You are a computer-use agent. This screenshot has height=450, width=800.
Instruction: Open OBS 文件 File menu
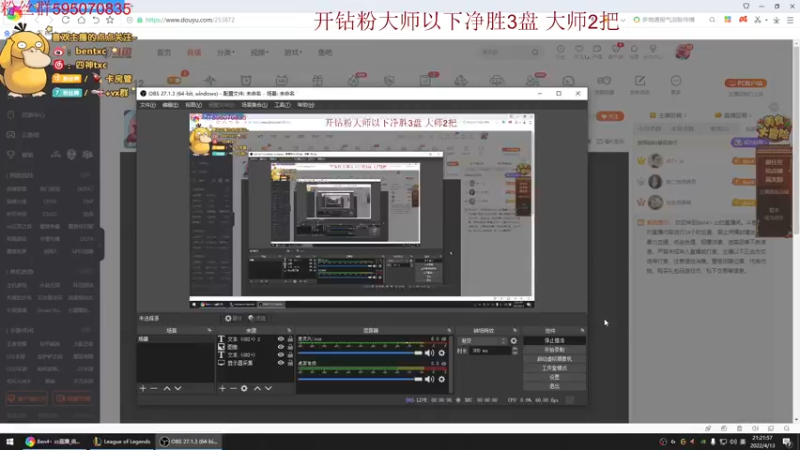point(147,105)
